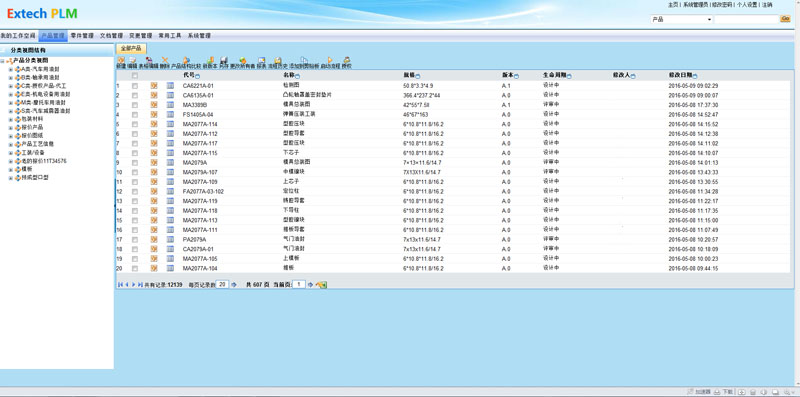Switch to the 全部产品 tab
This screenshot has height=397, width=800.
pyautogui.click(x=131, y=48)
